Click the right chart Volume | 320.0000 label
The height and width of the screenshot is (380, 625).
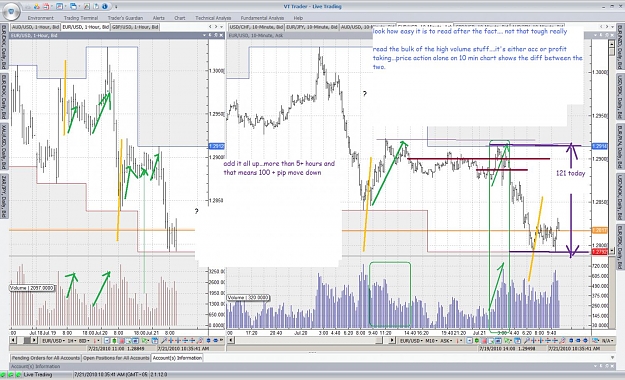248,297
